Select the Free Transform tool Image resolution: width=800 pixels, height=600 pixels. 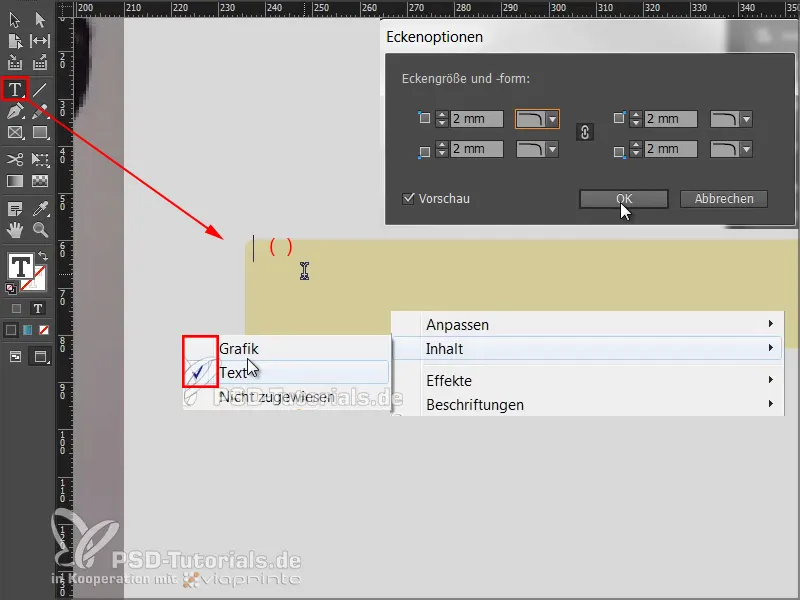pos(40,159)
